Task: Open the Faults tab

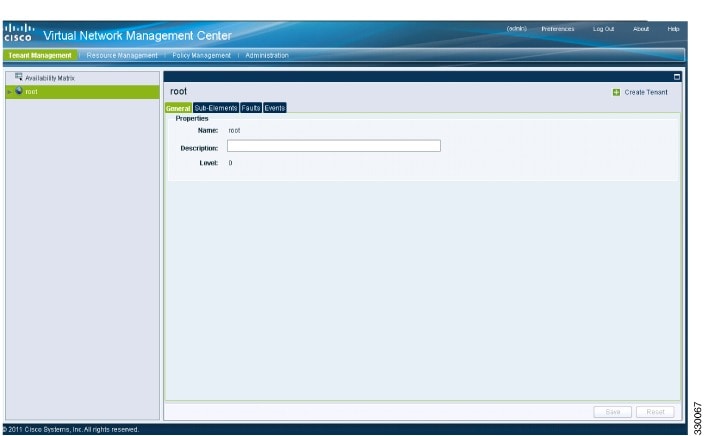Action: click(x=251, y=108)
